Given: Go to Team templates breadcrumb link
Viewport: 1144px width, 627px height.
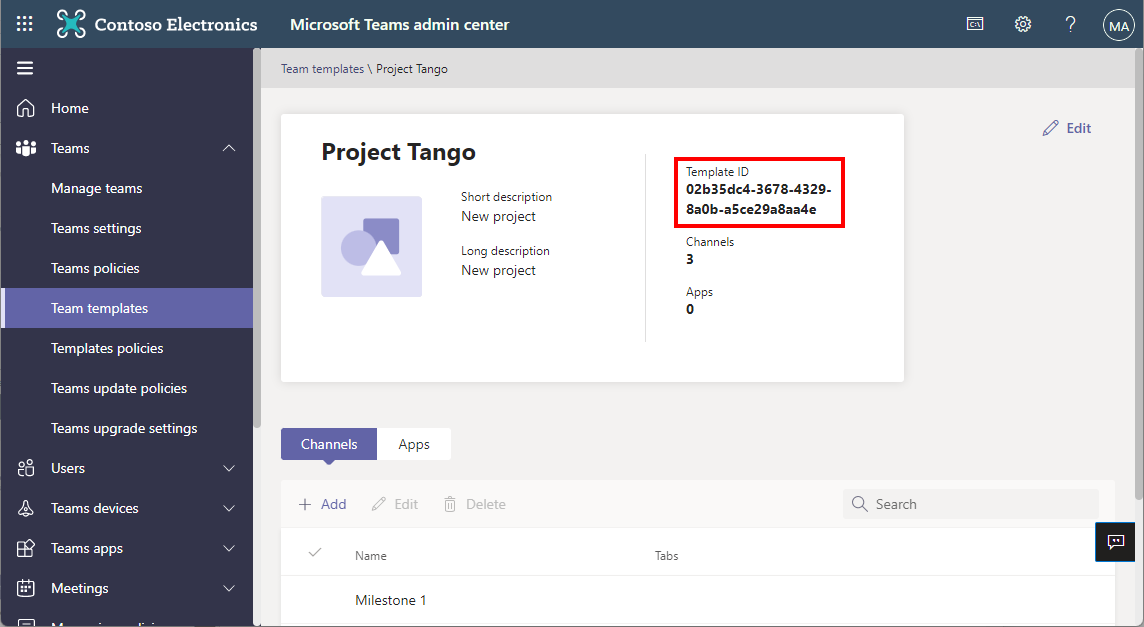Looking at the screenshot, I should [x=322, y=69].
